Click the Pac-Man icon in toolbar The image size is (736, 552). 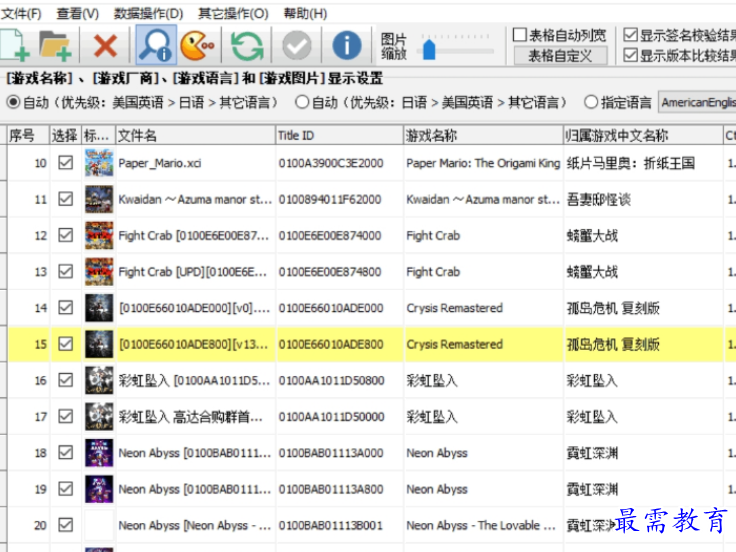tap(197, 46)
